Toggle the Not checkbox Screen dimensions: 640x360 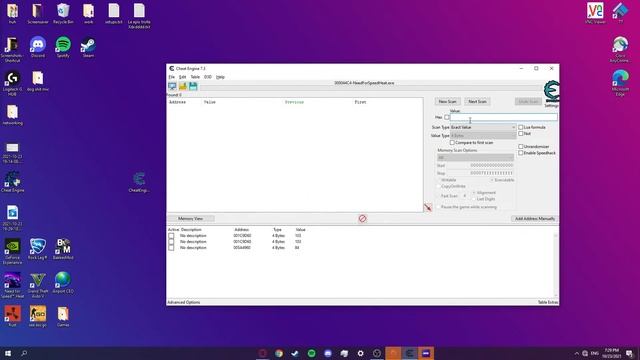pos(520,133)
